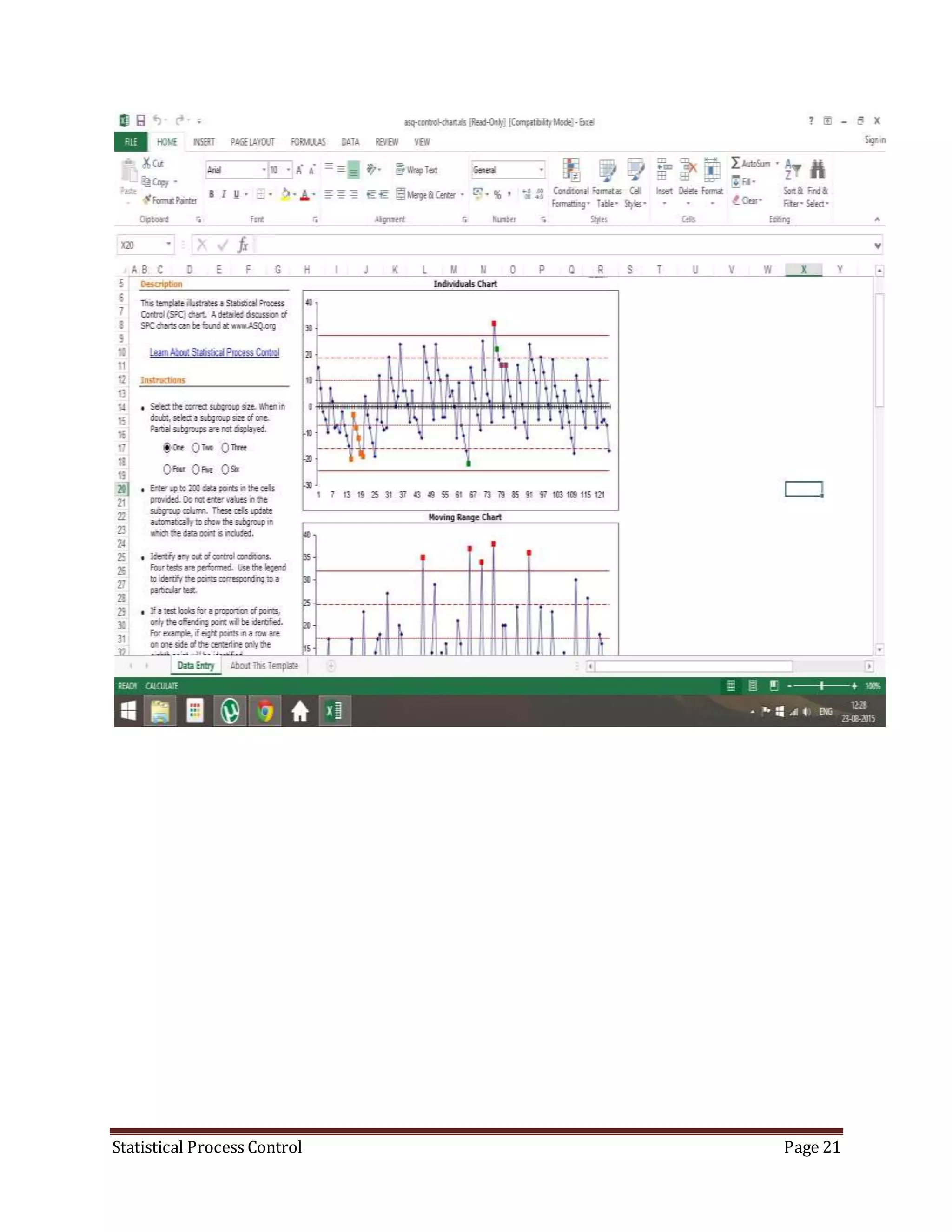
Task: Expand the Name Box dropdown
Action: 168,244
